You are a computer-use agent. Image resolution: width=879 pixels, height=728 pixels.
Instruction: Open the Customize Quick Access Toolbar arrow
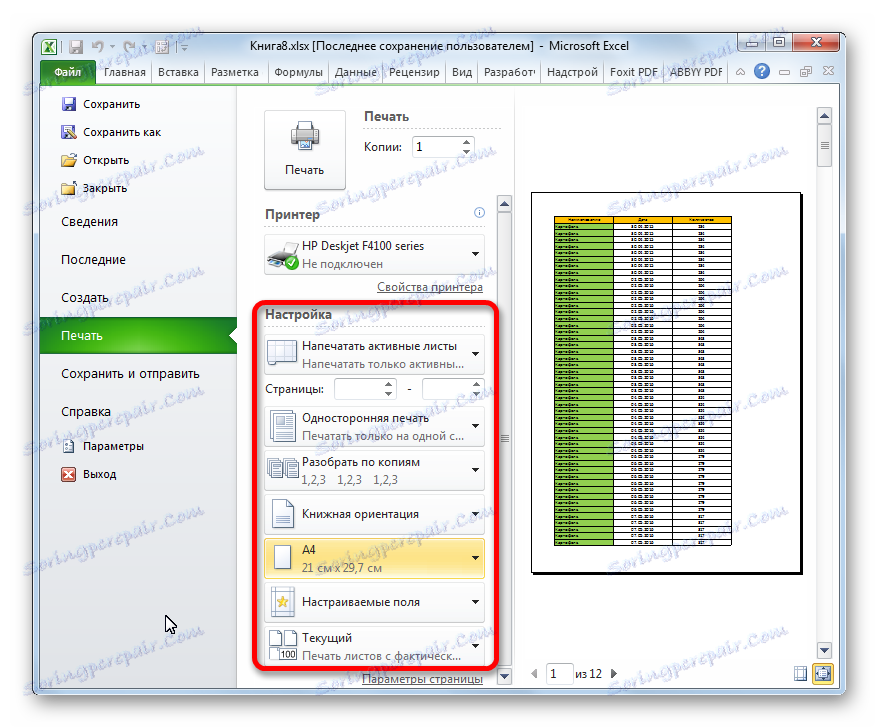pyautogui.click(x=184, y=47)
